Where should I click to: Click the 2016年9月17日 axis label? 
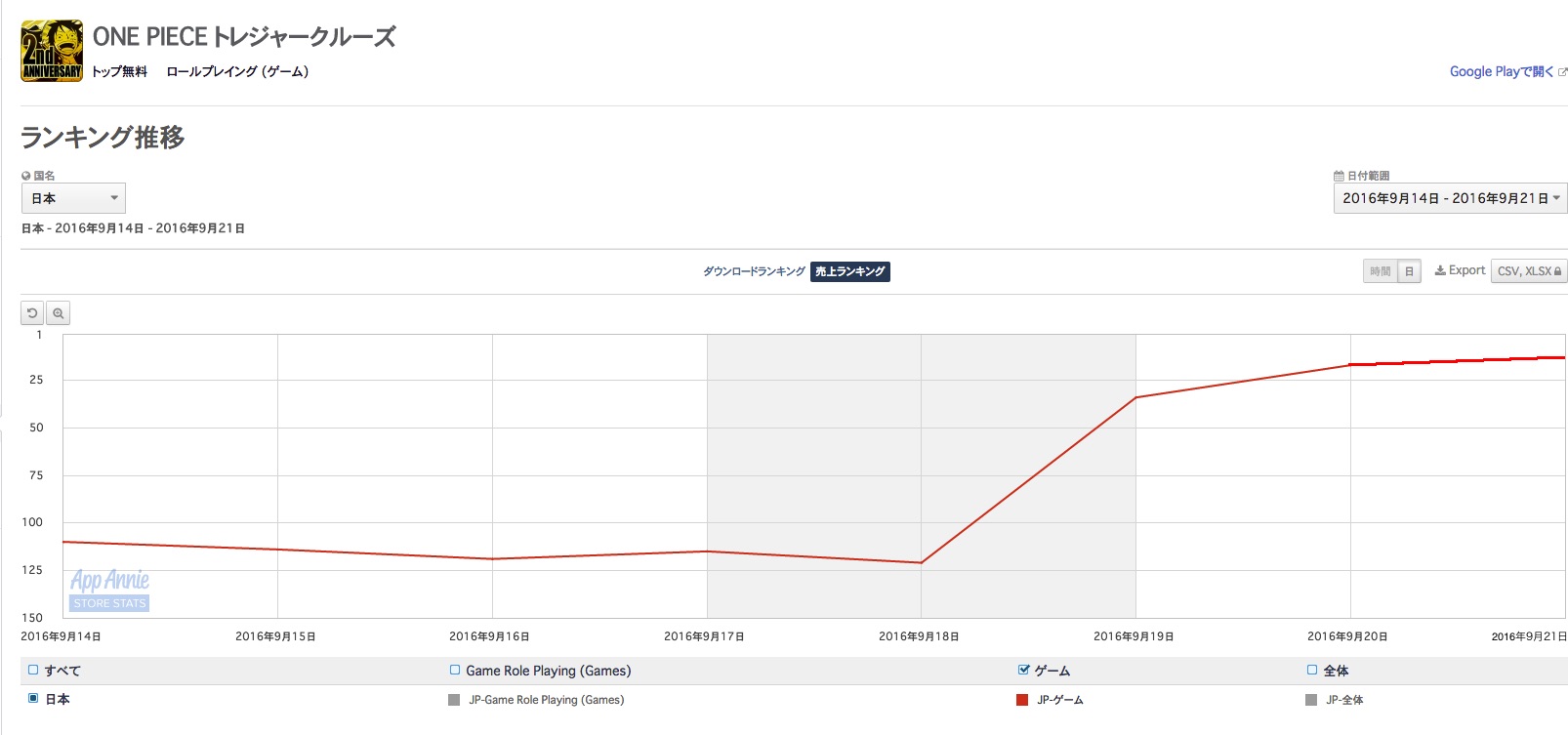[x=704, y=636]
